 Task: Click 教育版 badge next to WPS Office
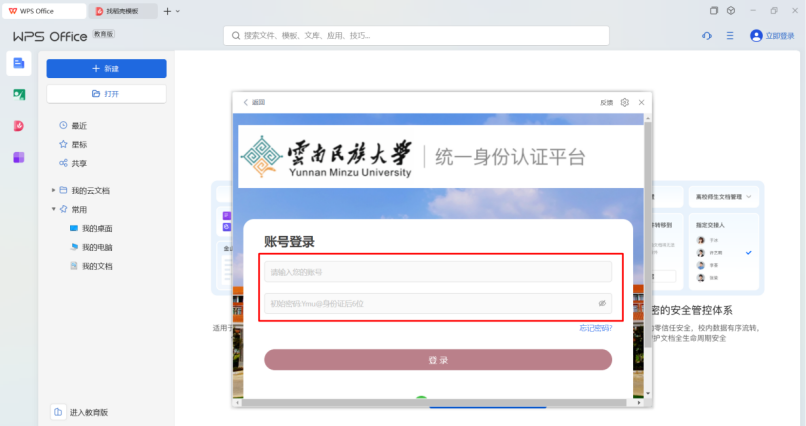(104, 34)
